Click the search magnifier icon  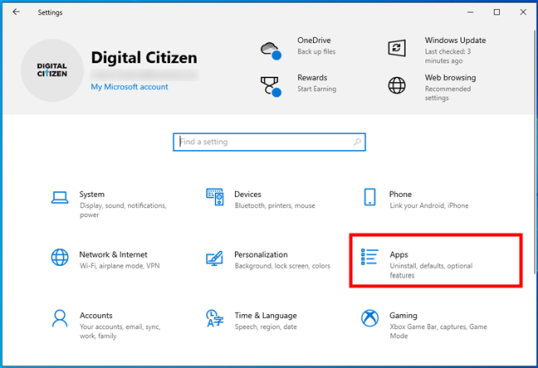pos(357,142)
